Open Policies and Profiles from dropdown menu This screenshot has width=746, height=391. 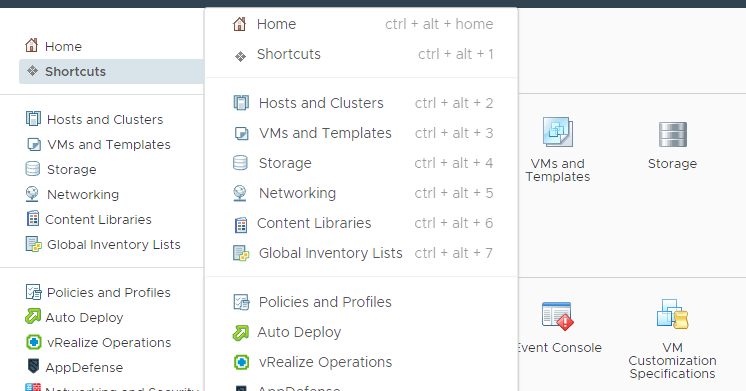363,302
